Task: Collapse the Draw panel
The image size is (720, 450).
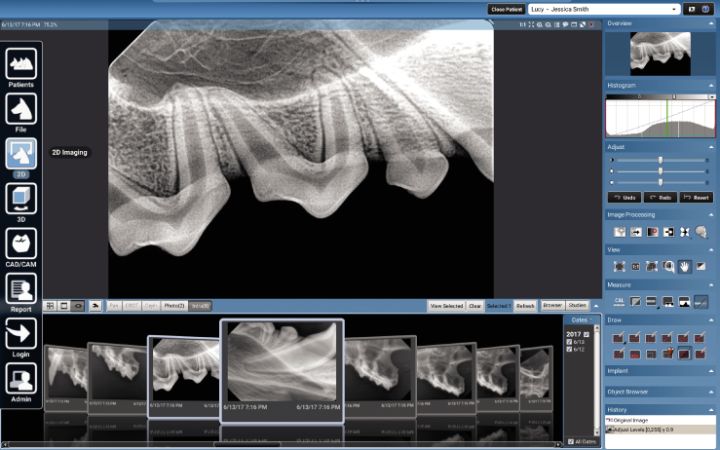Action: point(711,320)
